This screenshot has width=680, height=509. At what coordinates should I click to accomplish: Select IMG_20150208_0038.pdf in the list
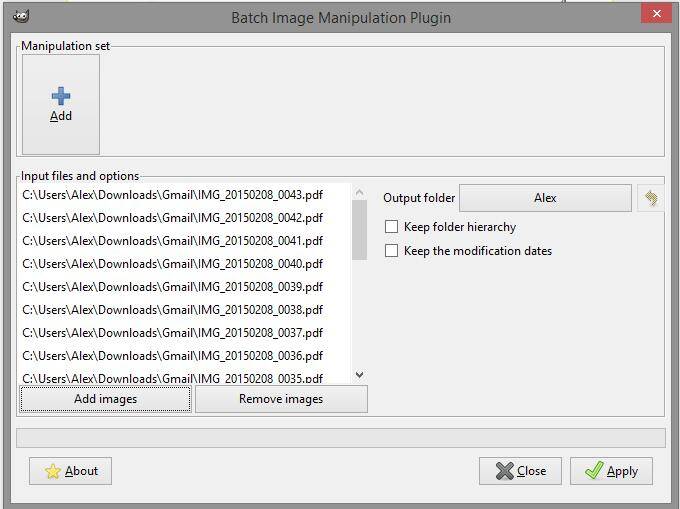coord(184,310)
